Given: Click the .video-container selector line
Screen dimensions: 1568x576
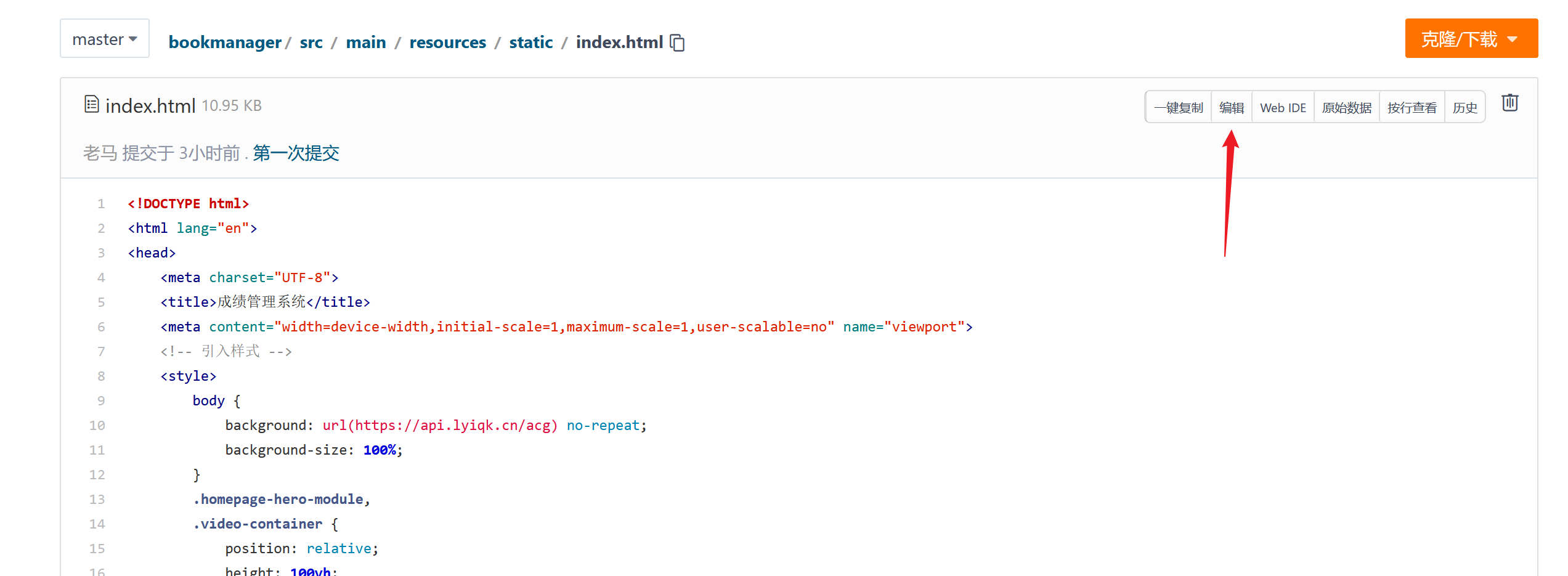Looking at the screenshot, I should [x=266, y=524].
